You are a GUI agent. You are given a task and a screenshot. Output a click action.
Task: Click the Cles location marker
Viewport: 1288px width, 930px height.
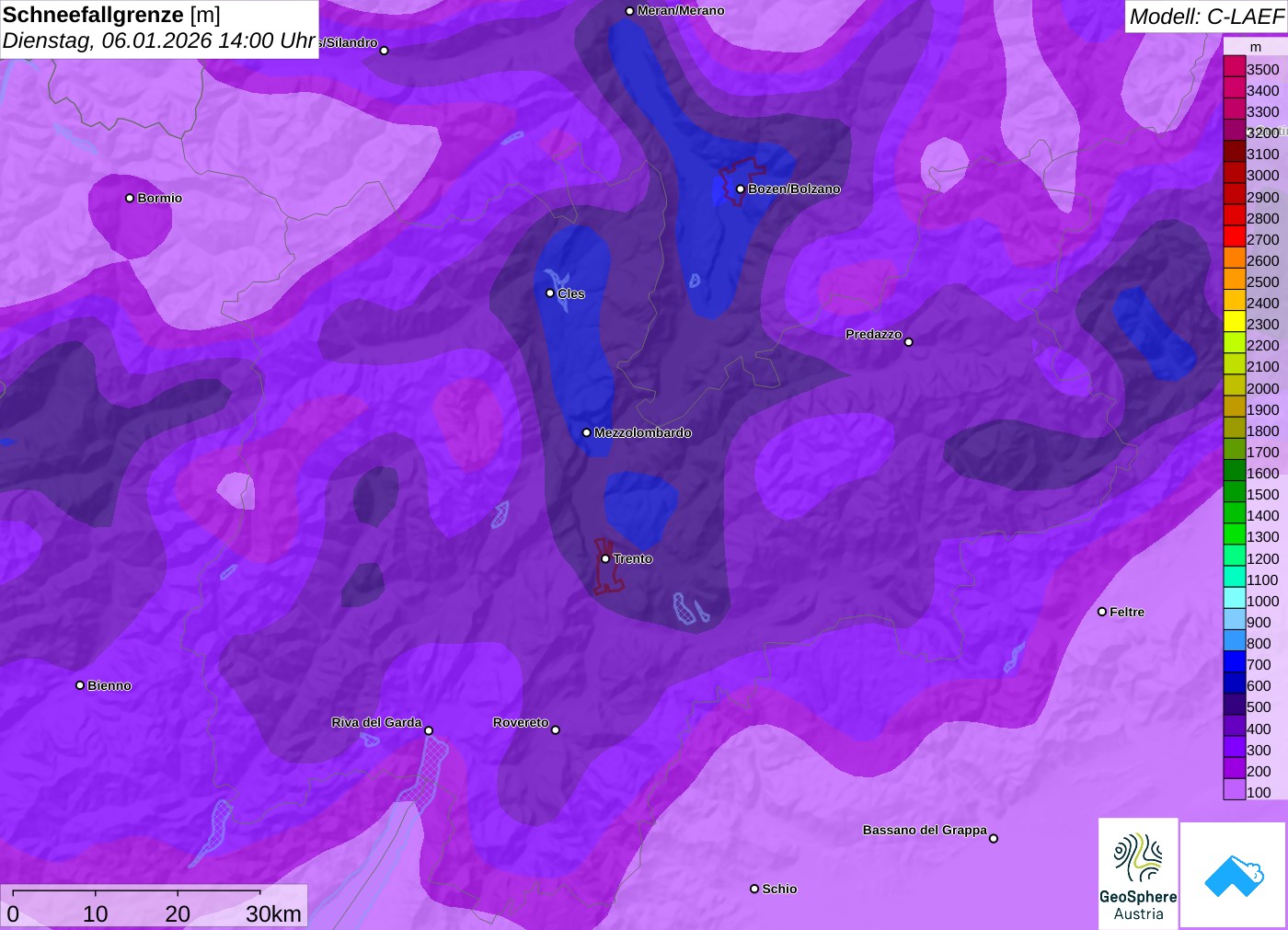pos(550,293)
